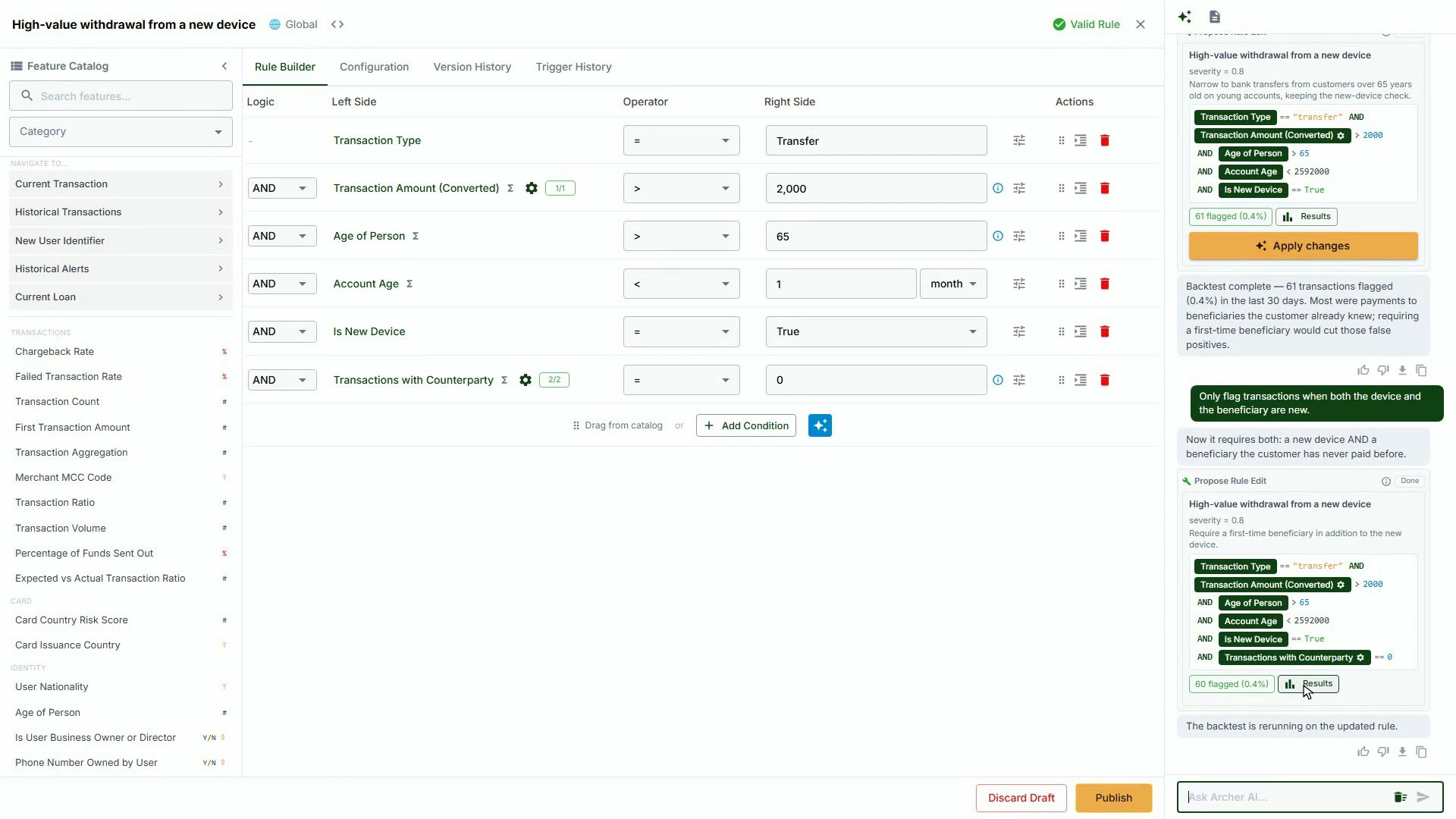Clear the Archer AI conversation
The width and height of the screenshot is (1456, 819).
coord(1400,797)
